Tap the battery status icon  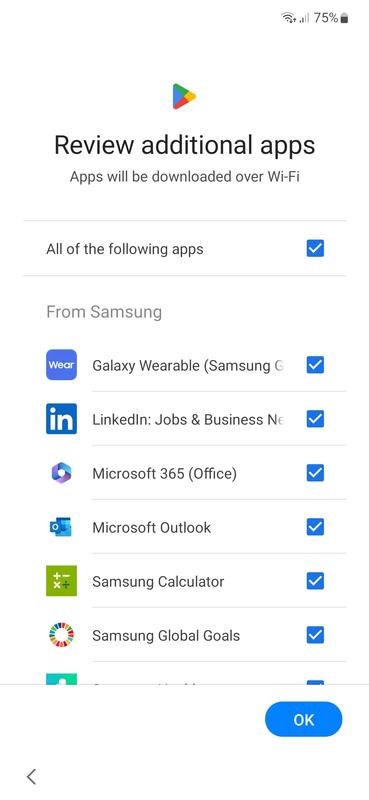345,18
